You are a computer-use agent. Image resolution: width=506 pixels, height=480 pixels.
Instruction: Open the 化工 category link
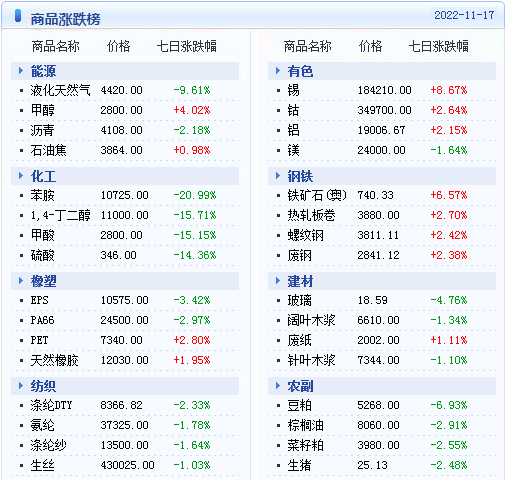[x=43, y=176]
